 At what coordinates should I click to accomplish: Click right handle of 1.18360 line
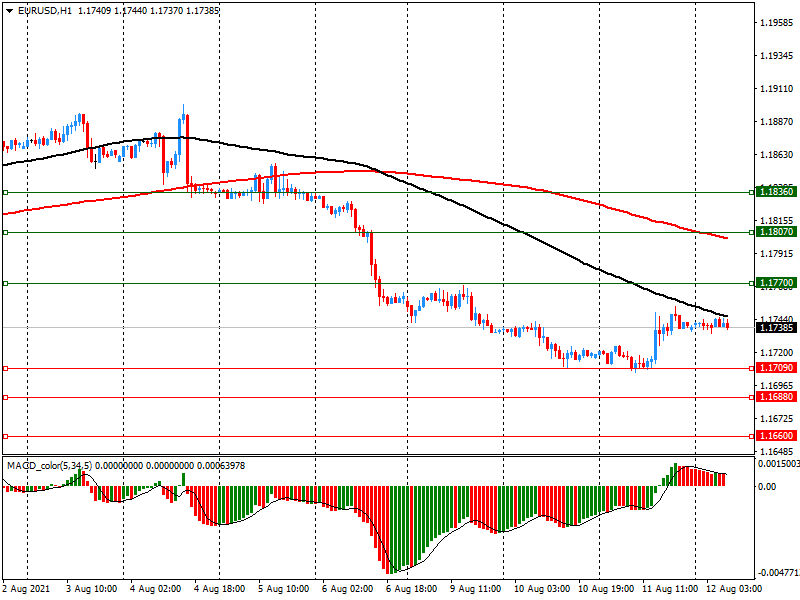pyautogui.click(x=752, y=192)
